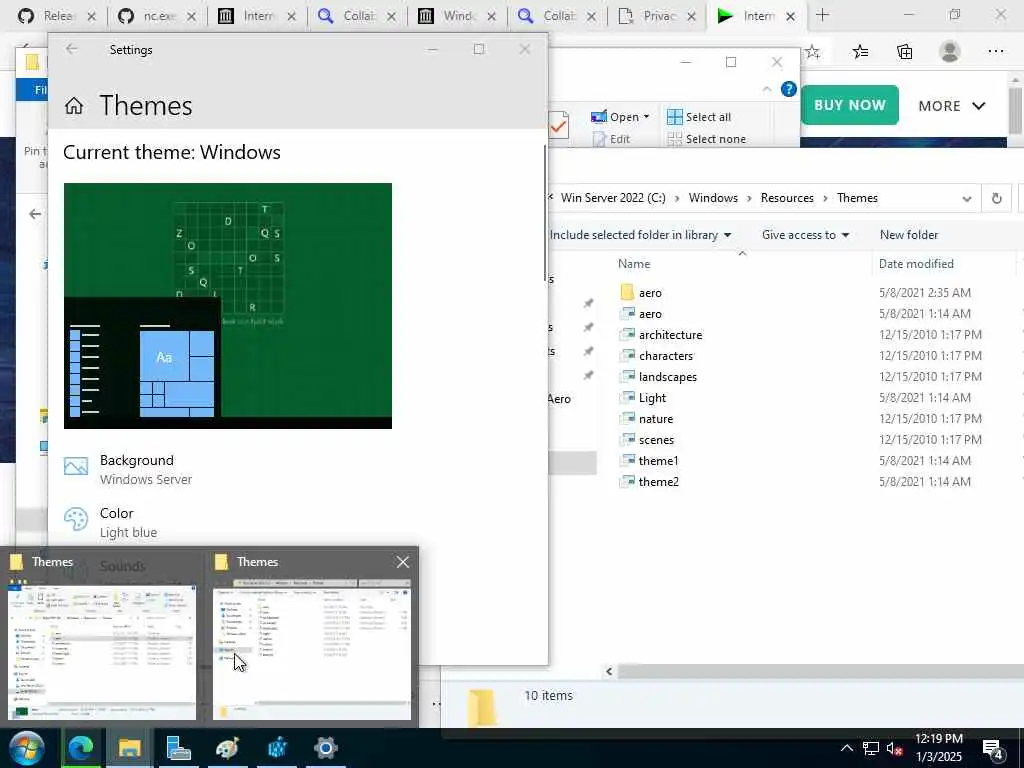The image size is (1024, 768).
Task: Click the chevron after Resources in the breadcrumb
Action: pyautogui.click(x=825, y=198)
